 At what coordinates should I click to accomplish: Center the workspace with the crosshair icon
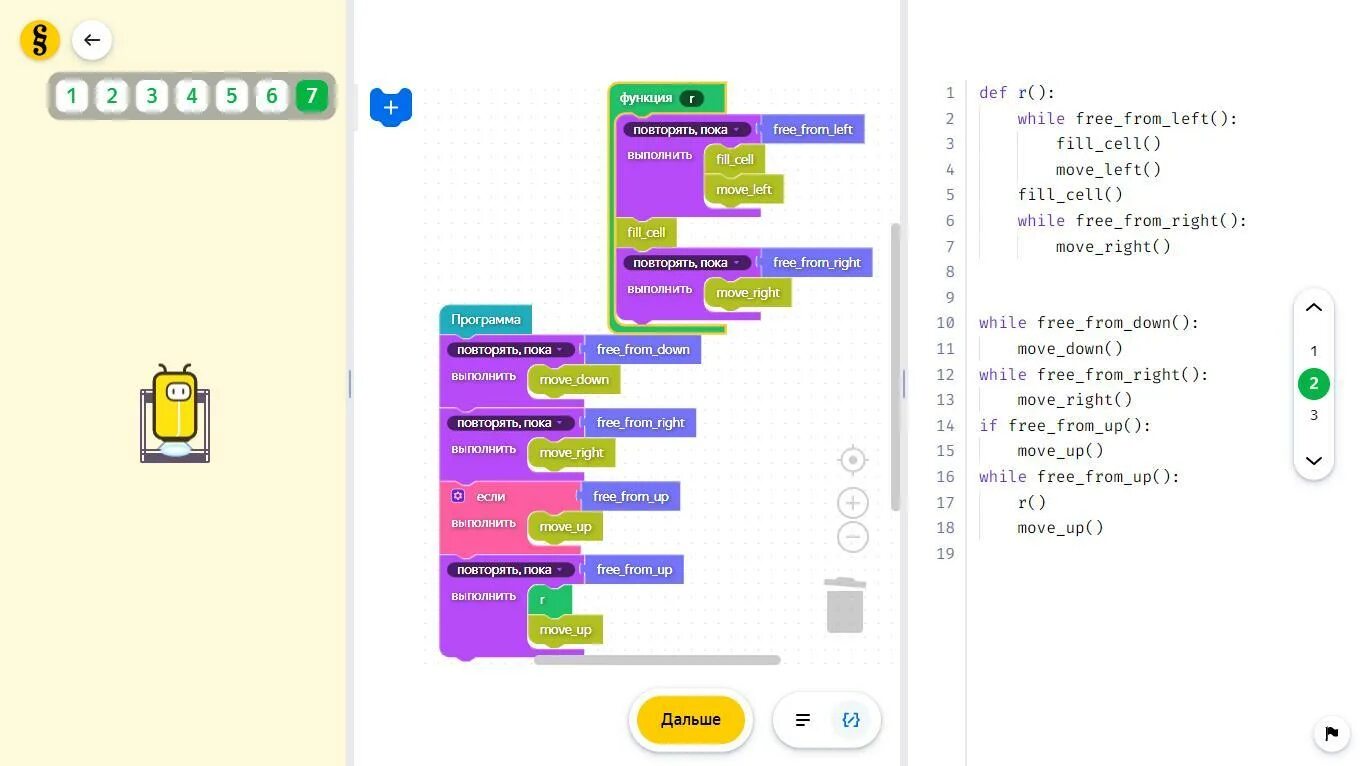[853, 460]
